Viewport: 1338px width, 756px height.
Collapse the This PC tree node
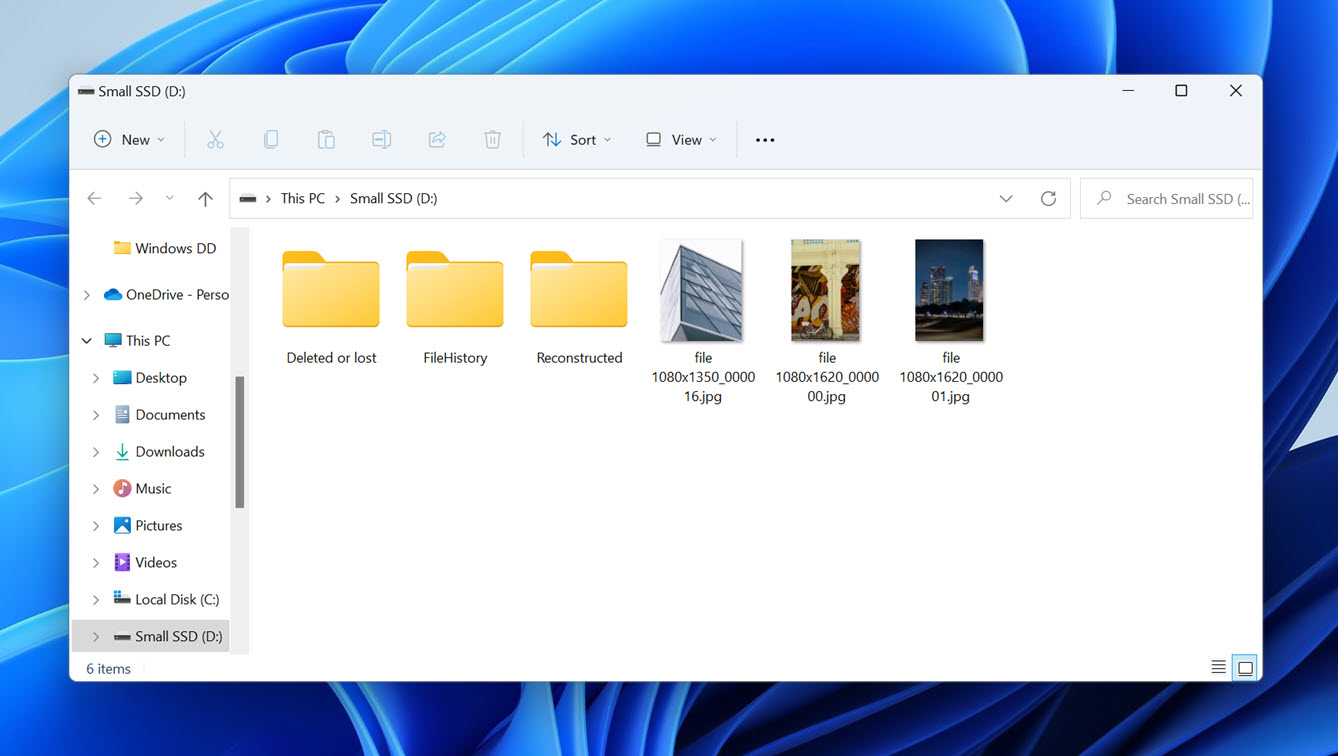coord(87,341)
